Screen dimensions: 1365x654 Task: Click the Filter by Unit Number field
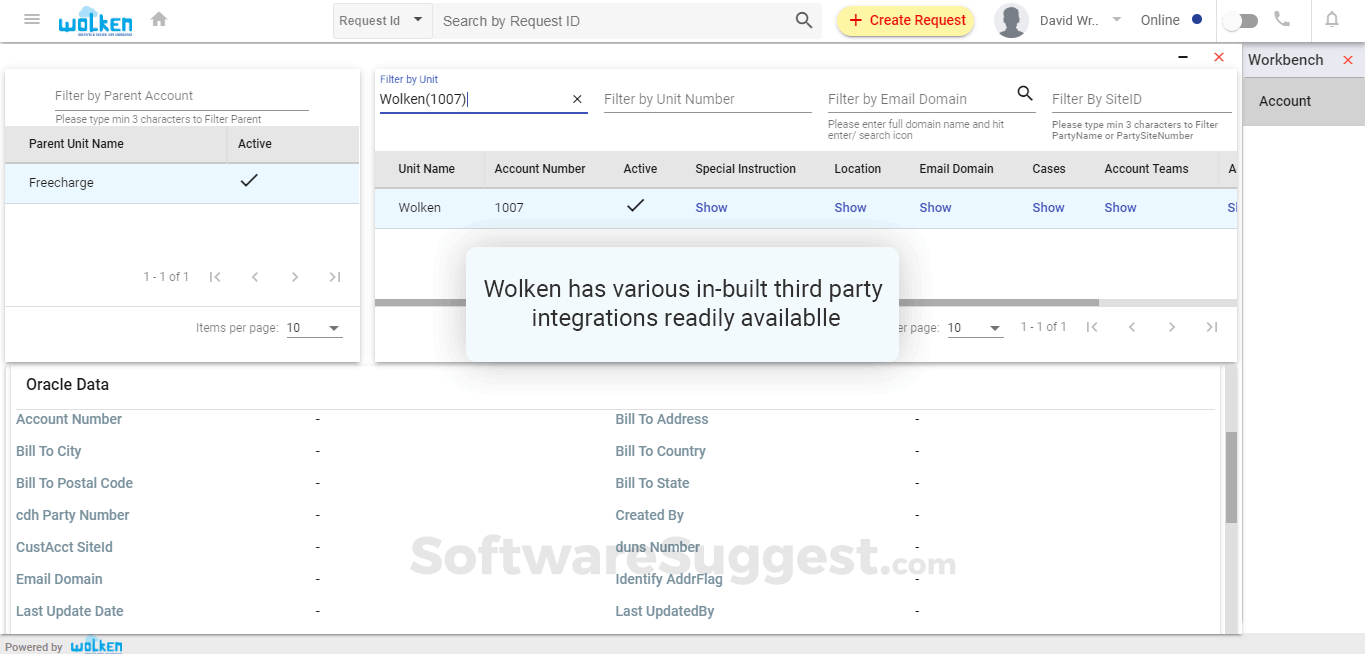point(708,99)
